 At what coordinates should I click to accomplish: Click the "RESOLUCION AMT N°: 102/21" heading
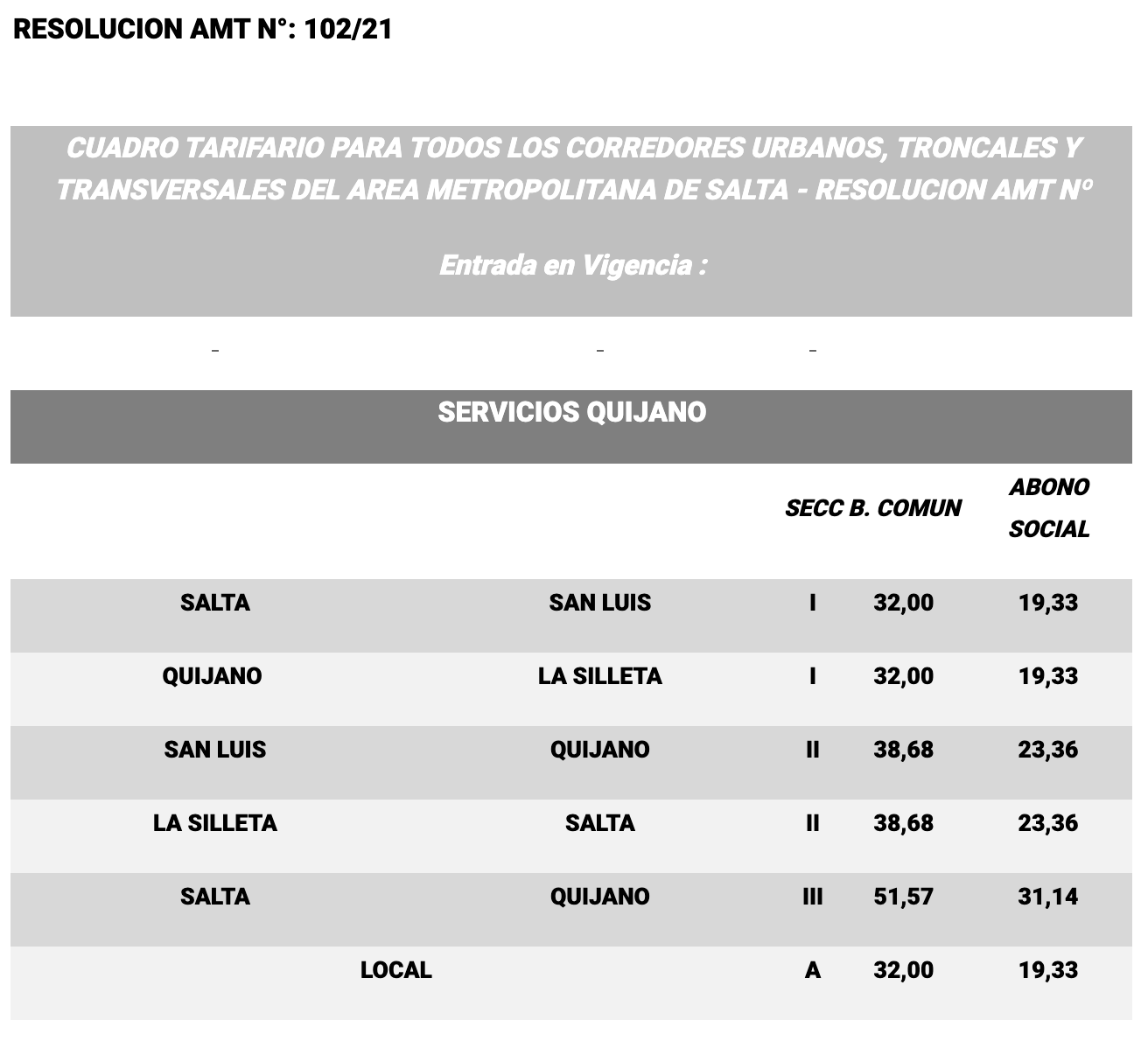(x=203, y=30)
